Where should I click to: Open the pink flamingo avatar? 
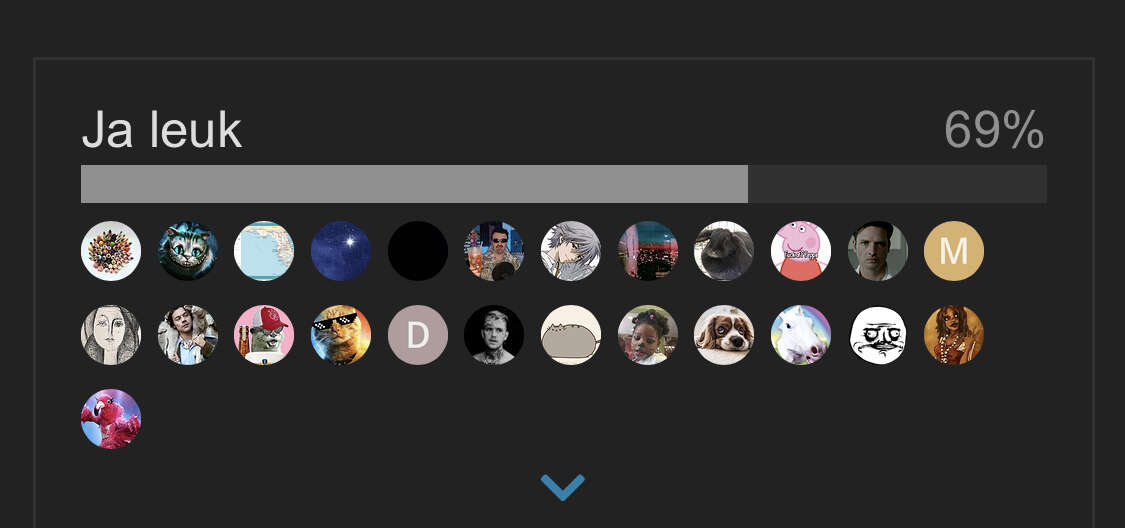click(x=111, y=419)
